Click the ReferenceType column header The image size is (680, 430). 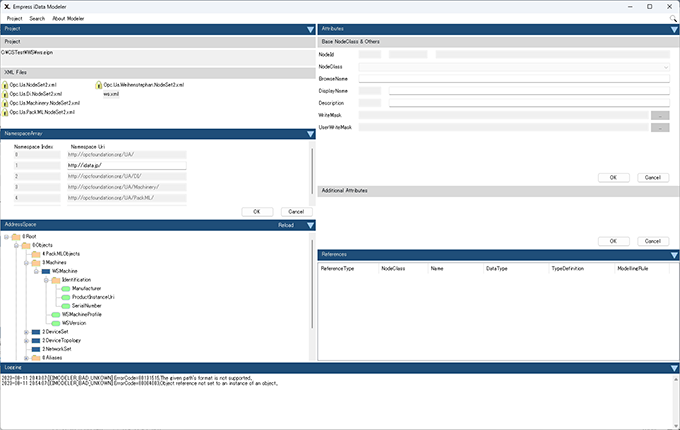pos(337,269)
